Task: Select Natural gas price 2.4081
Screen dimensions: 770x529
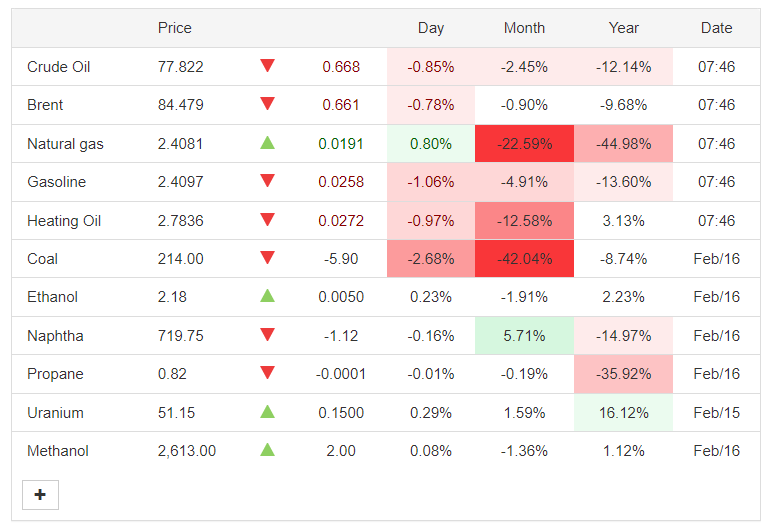Action: (181, 144)
